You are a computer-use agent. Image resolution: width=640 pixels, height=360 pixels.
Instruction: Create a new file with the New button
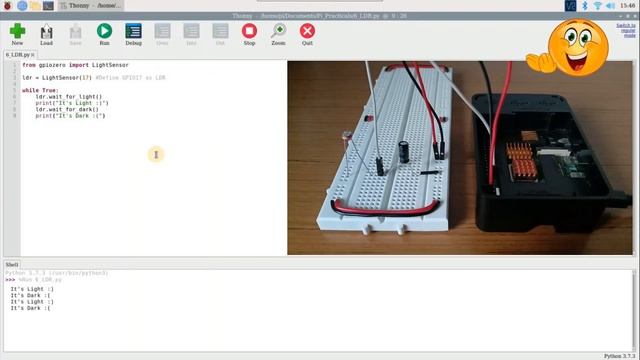click(17, 34)
